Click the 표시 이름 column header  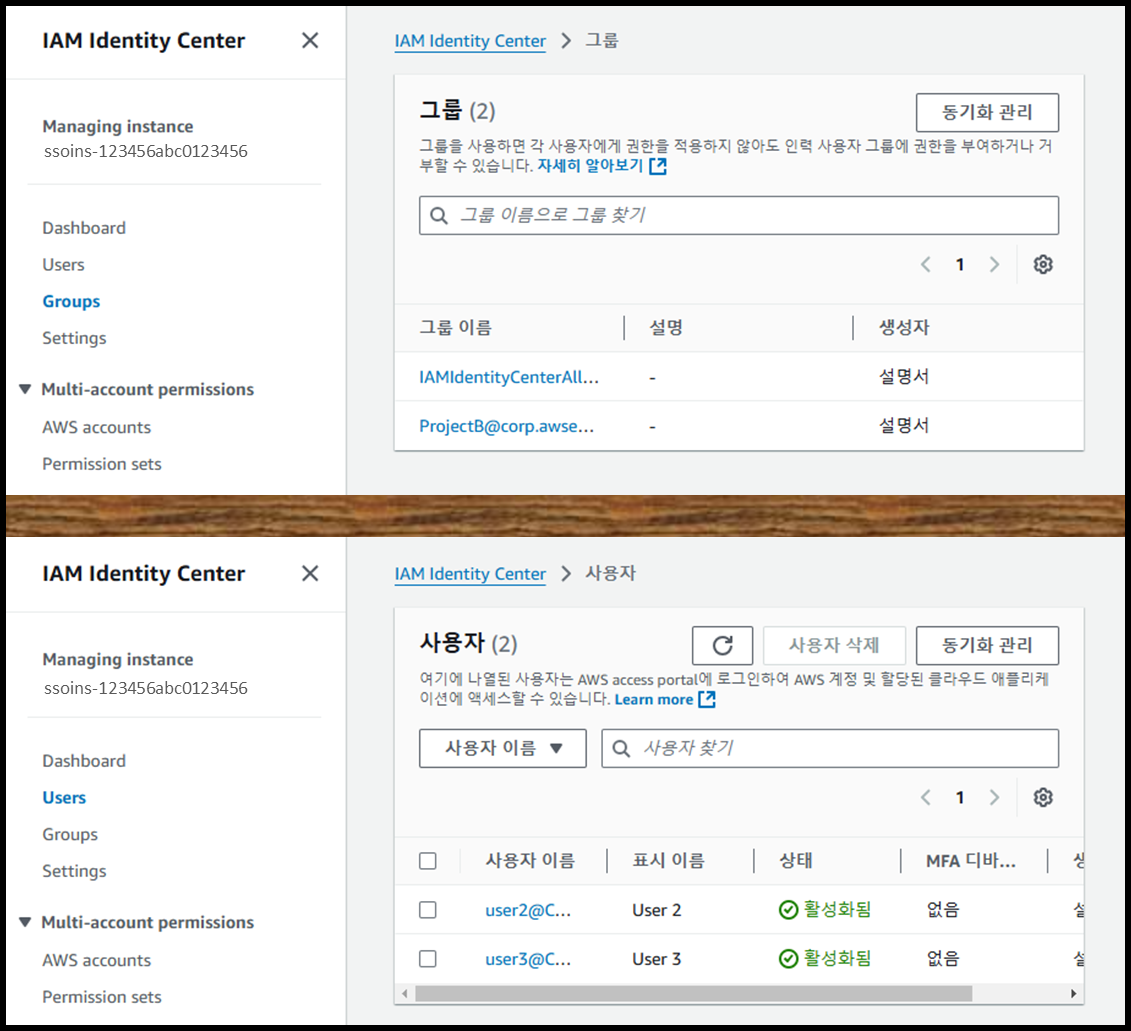click(669, 861)
